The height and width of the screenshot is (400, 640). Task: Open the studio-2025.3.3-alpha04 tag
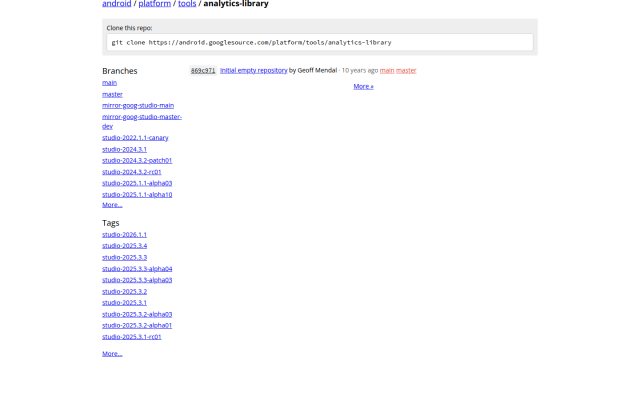(137, 269)
